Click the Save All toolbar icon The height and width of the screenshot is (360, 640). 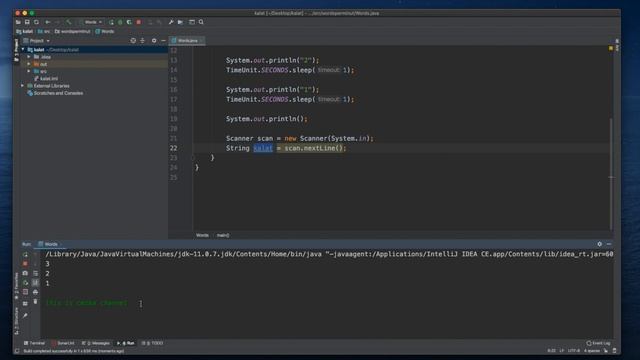click(x=27, y=22)
